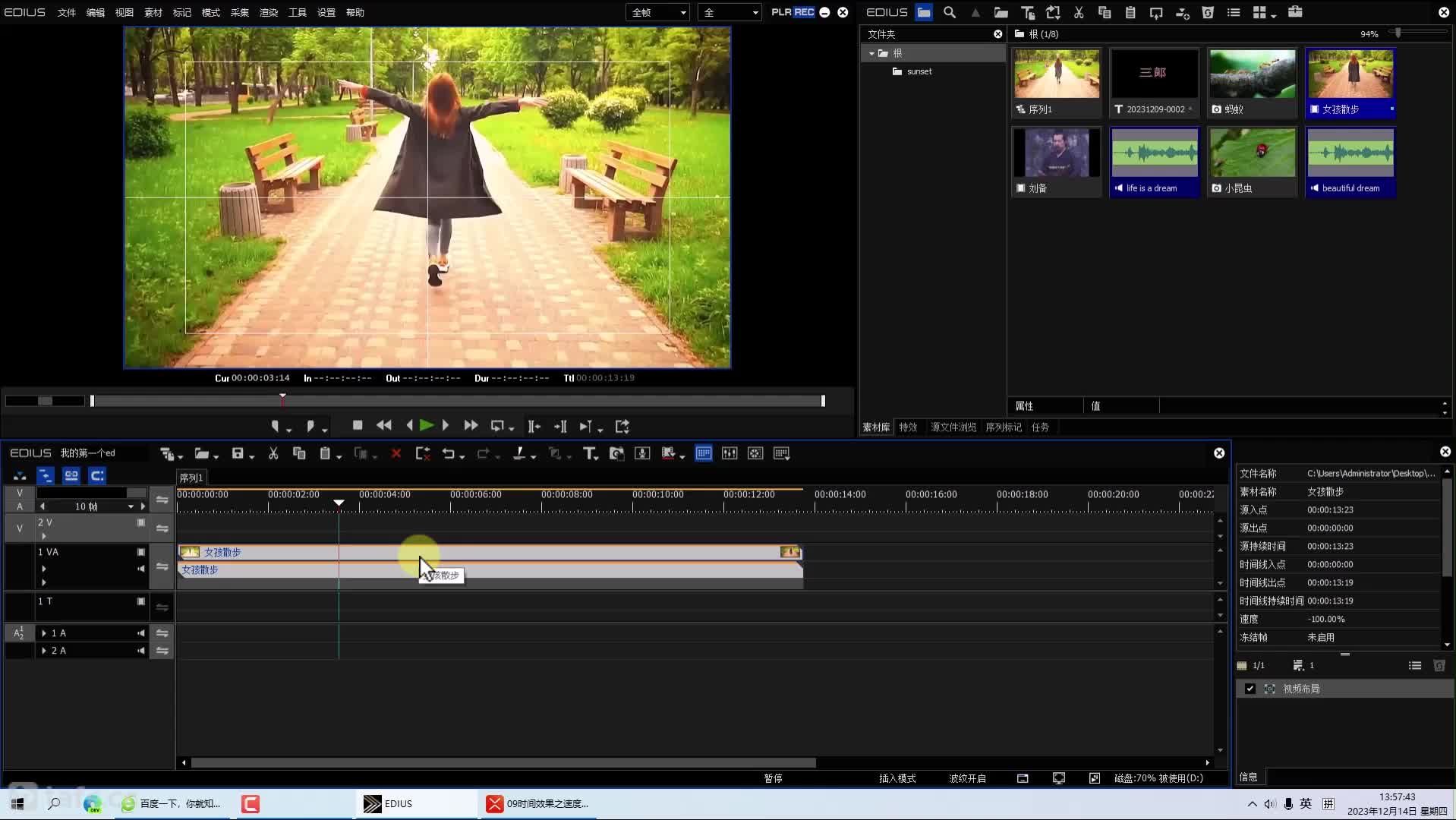Collapse the 根 folder in the tree
The image size is (1456, 820).
[871, 53]
